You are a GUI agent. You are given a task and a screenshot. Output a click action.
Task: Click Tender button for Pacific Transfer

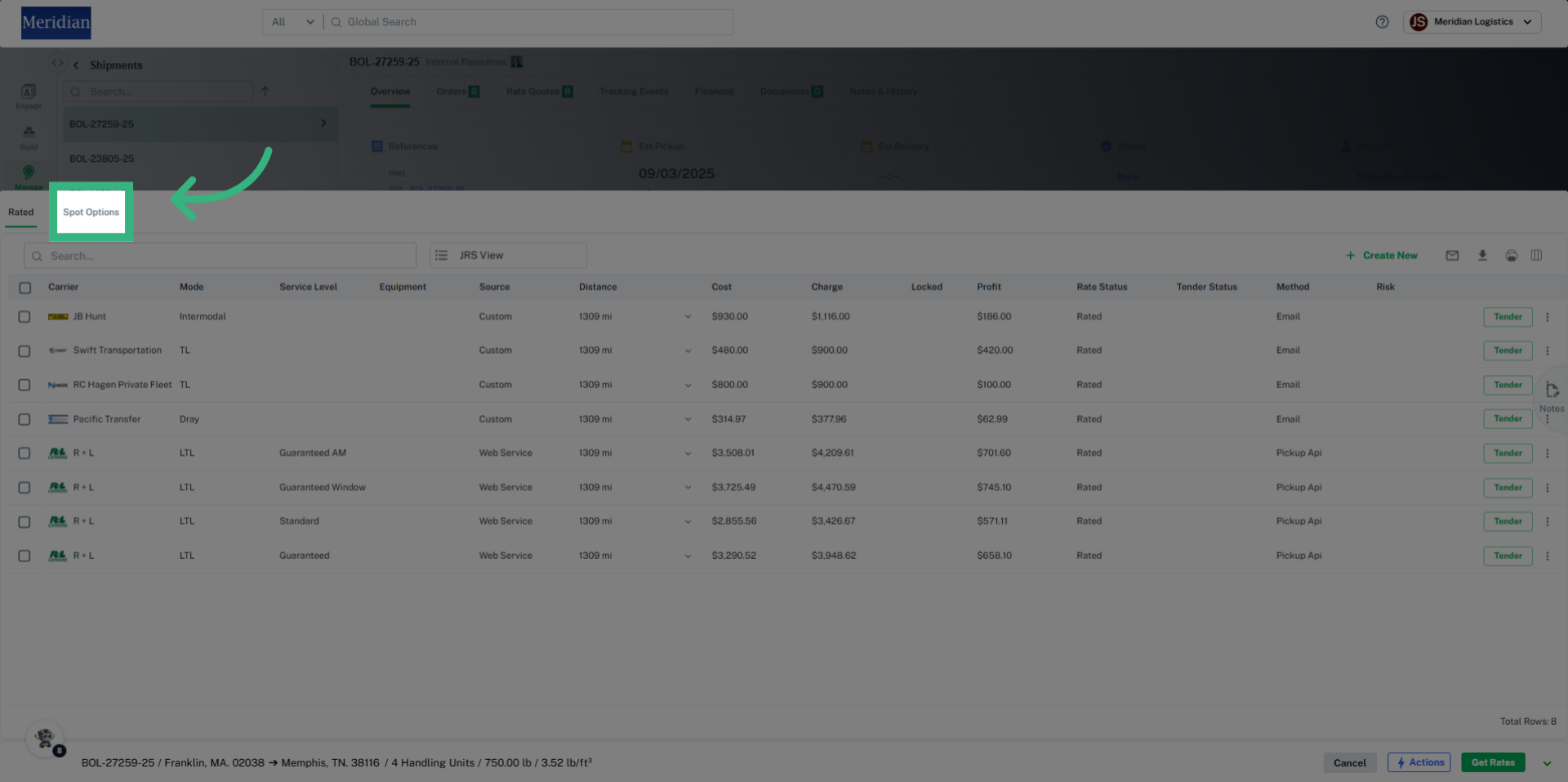click(x=1508, y=419)
